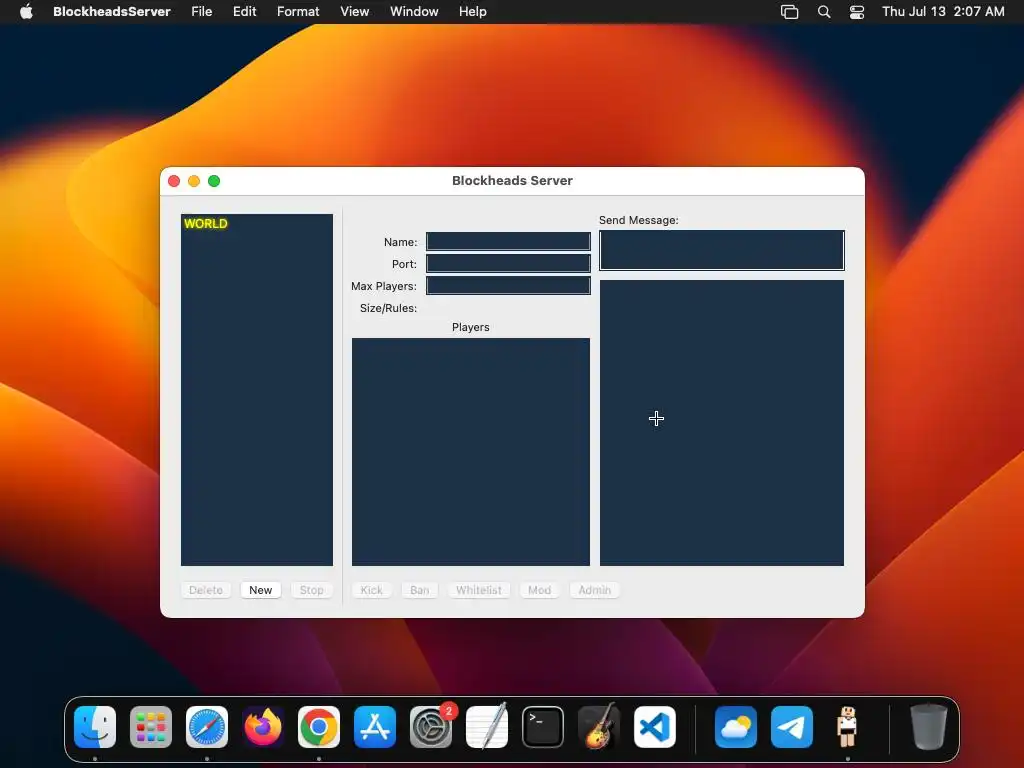
Task: Click the Admin button
Action: pos(594,590)
